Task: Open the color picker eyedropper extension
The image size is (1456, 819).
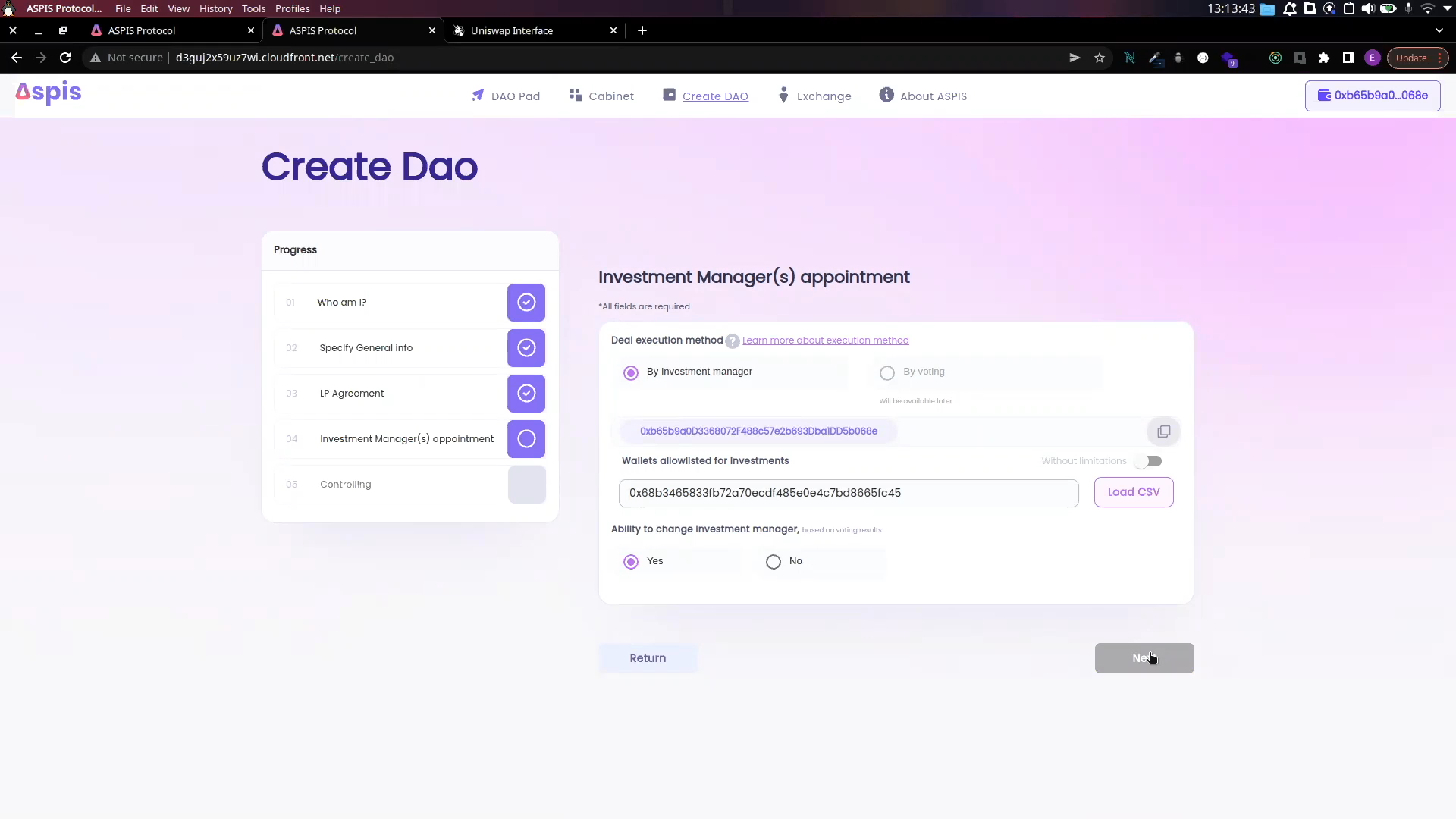Action: [x=1155, y=58]
